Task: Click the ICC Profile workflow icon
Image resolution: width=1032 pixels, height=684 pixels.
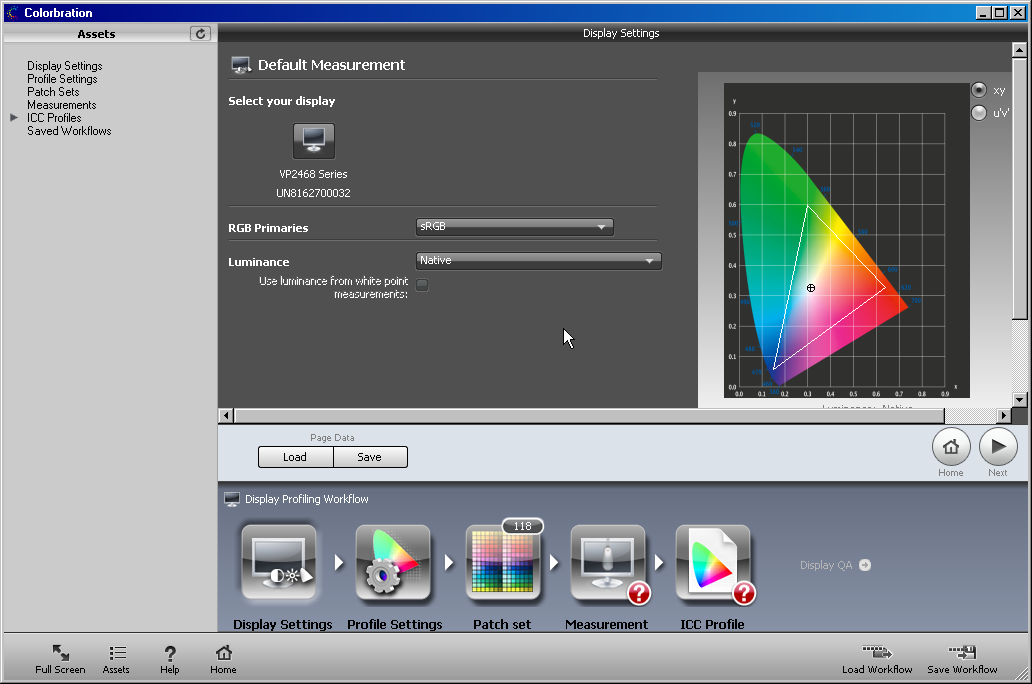Action: tap(713, 563)
